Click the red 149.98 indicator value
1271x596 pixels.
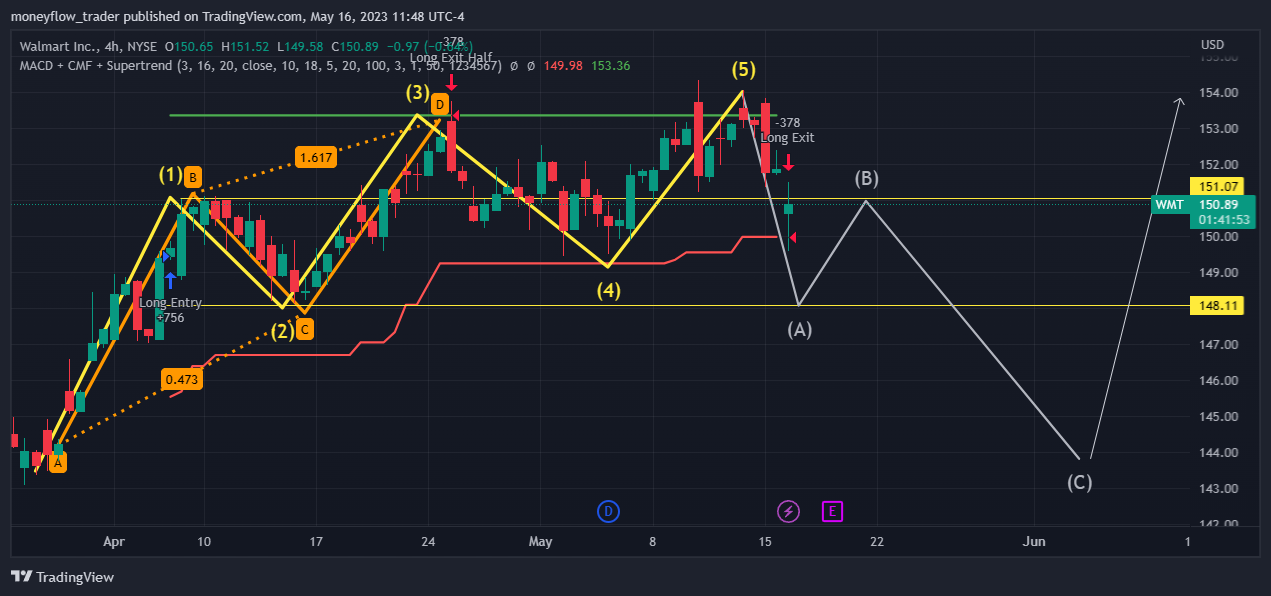(562, 66)
